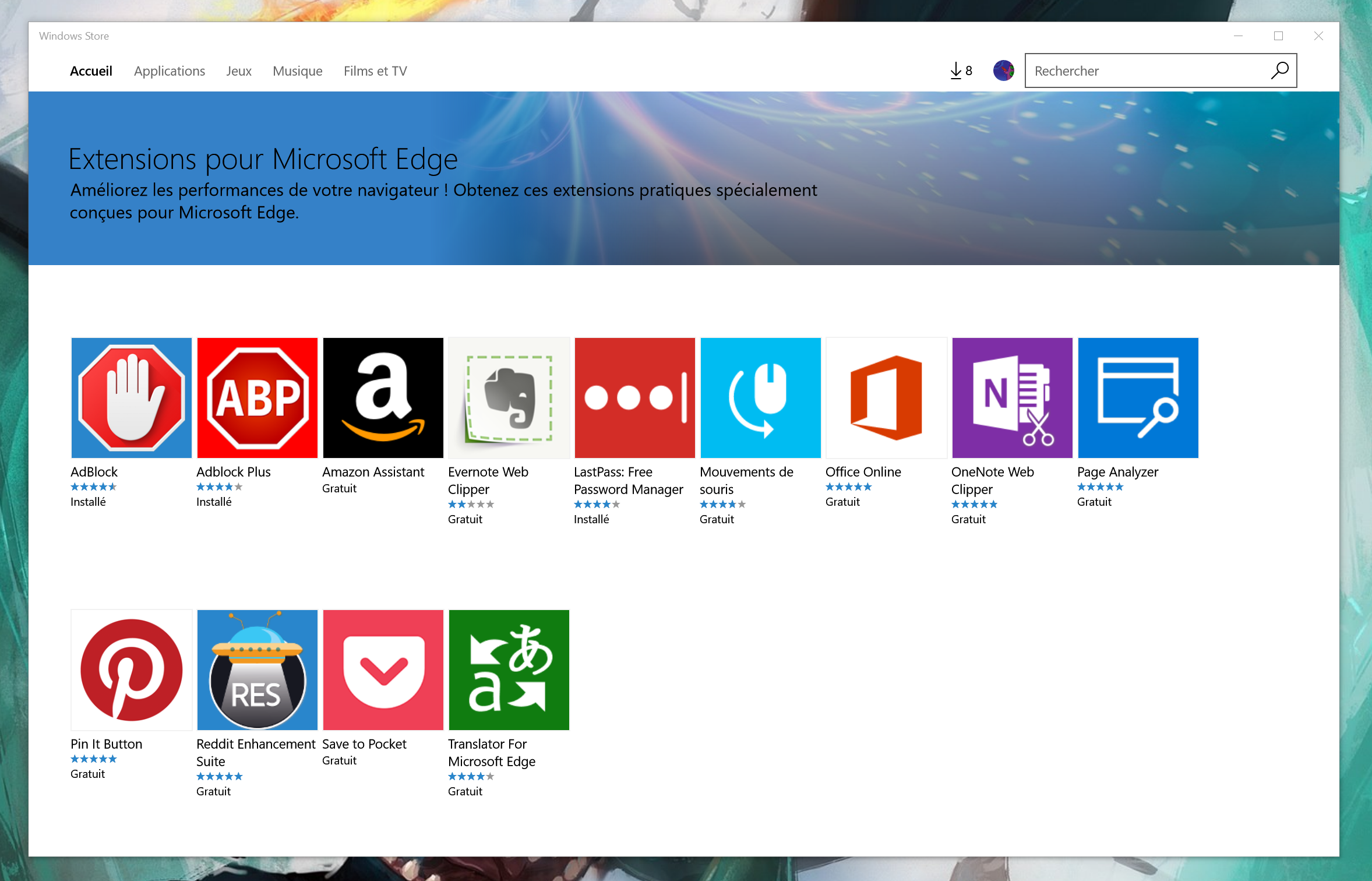
Task: Click the star rating of AdBlock
Action: pyautogui.click(x=94, y=487)
